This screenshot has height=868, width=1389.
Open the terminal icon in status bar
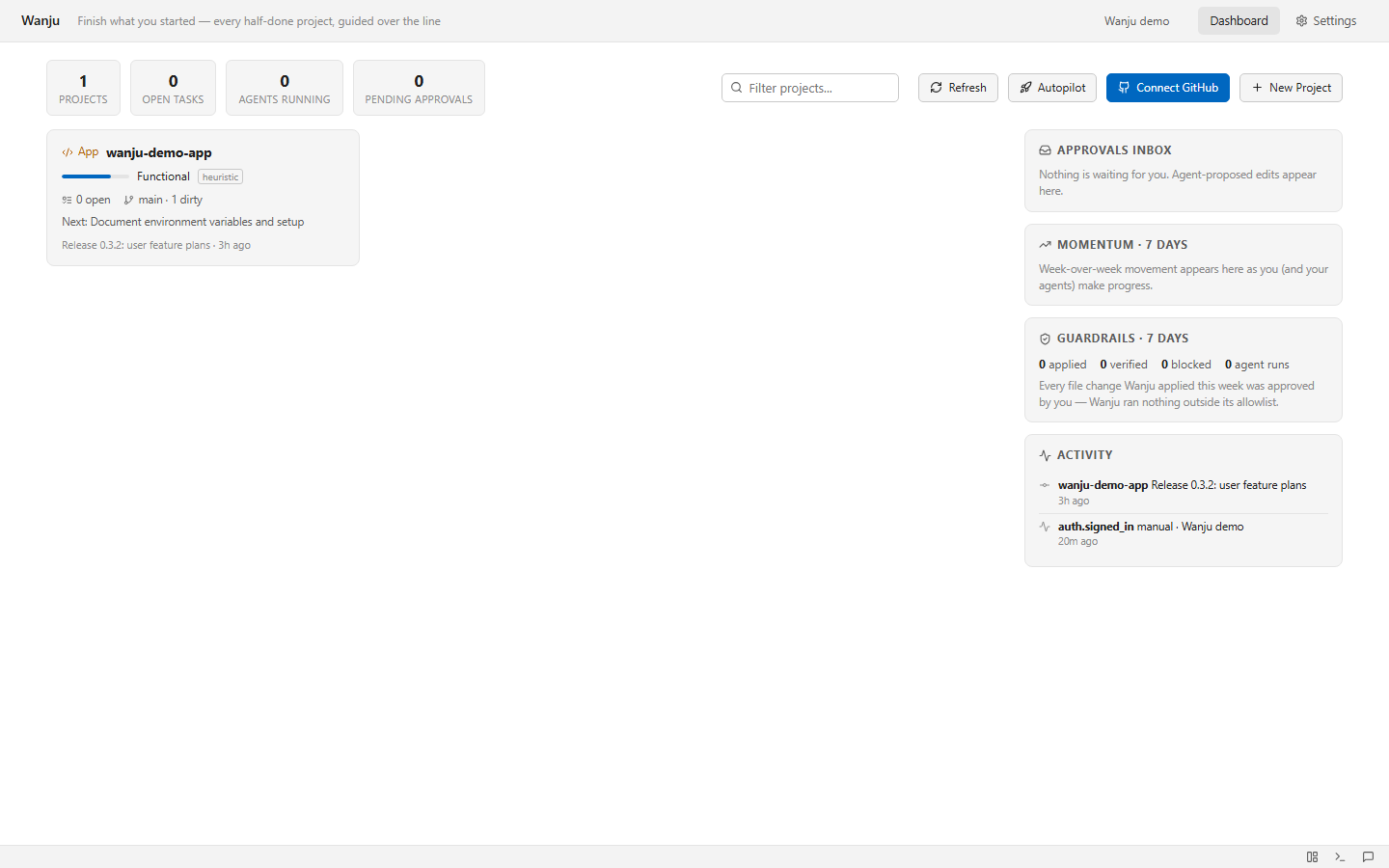(x=1340, y=856)
